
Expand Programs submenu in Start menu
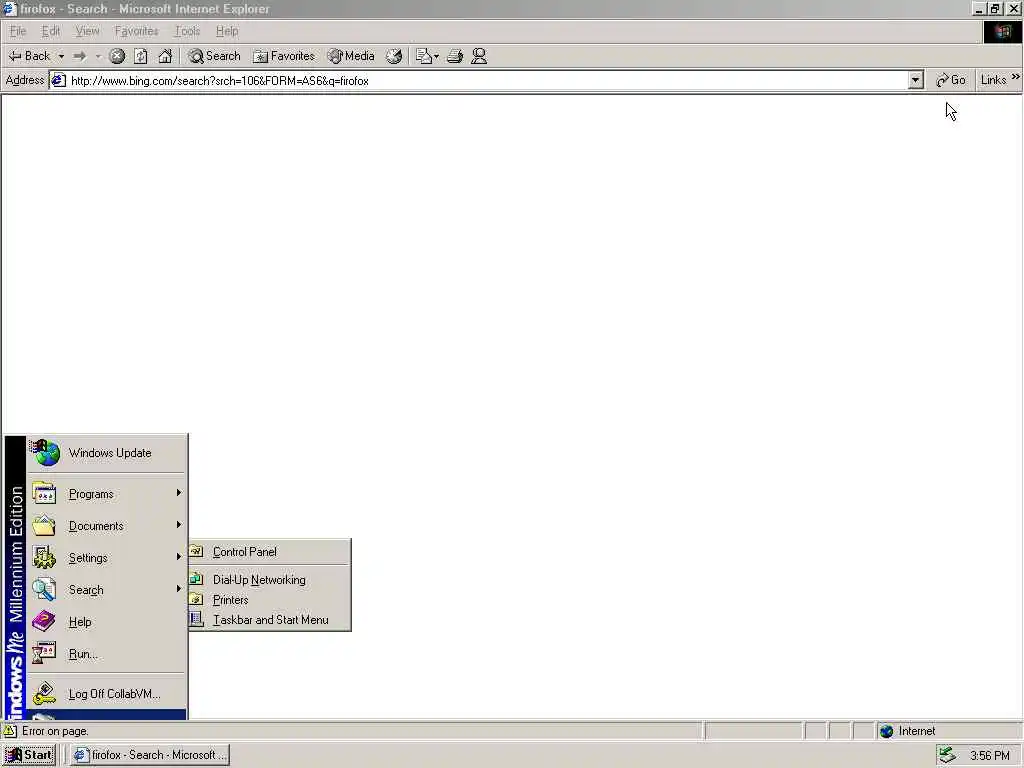click(107, 494)
